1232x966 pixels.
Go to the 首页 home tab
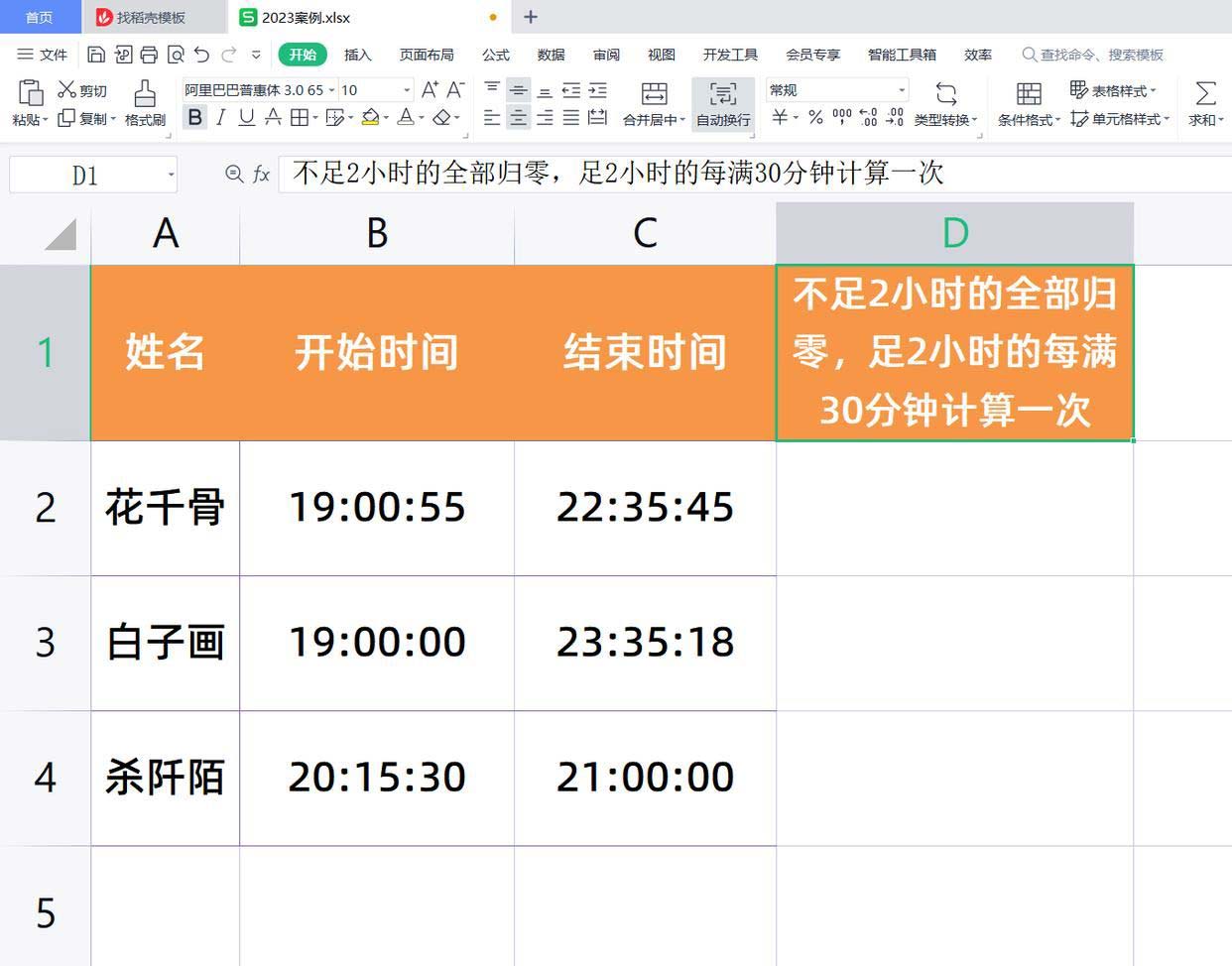(39, 17)
